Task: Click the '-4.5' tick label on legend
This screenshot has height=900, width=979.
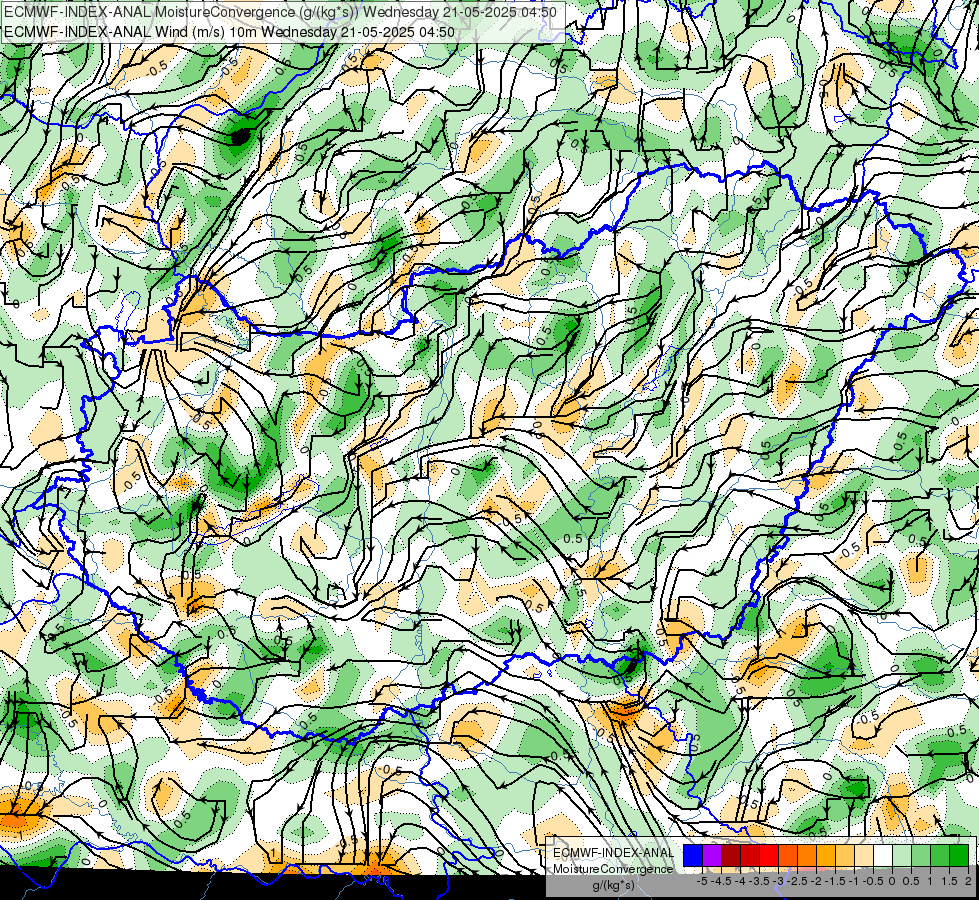Action: tap(721, 881)
